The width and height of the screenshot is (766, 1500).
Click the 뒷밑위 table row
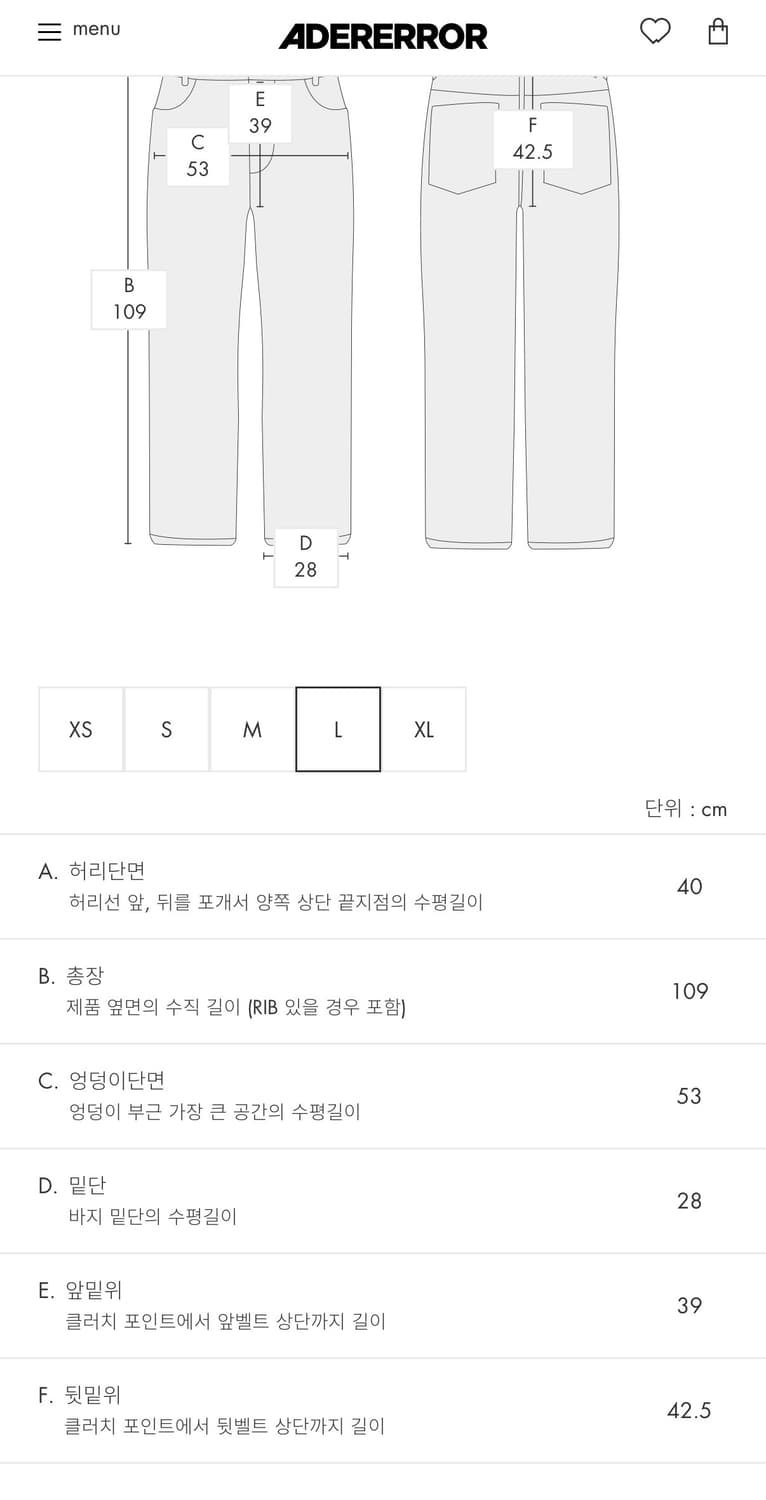(383, 1410)
